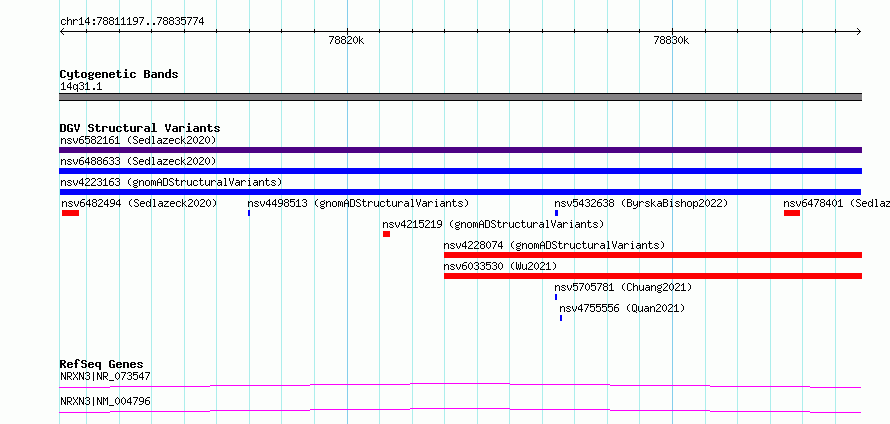Open the nsv5432638 (ByrskaBishop2022) label

click(x=641, y=203)
